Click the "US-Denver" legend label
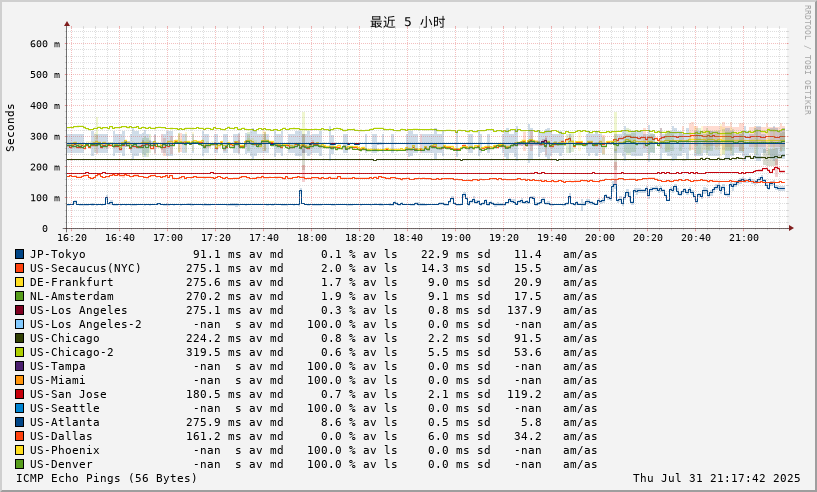The image size is (817, 492). pyautogui.click(x=61, y=464)
